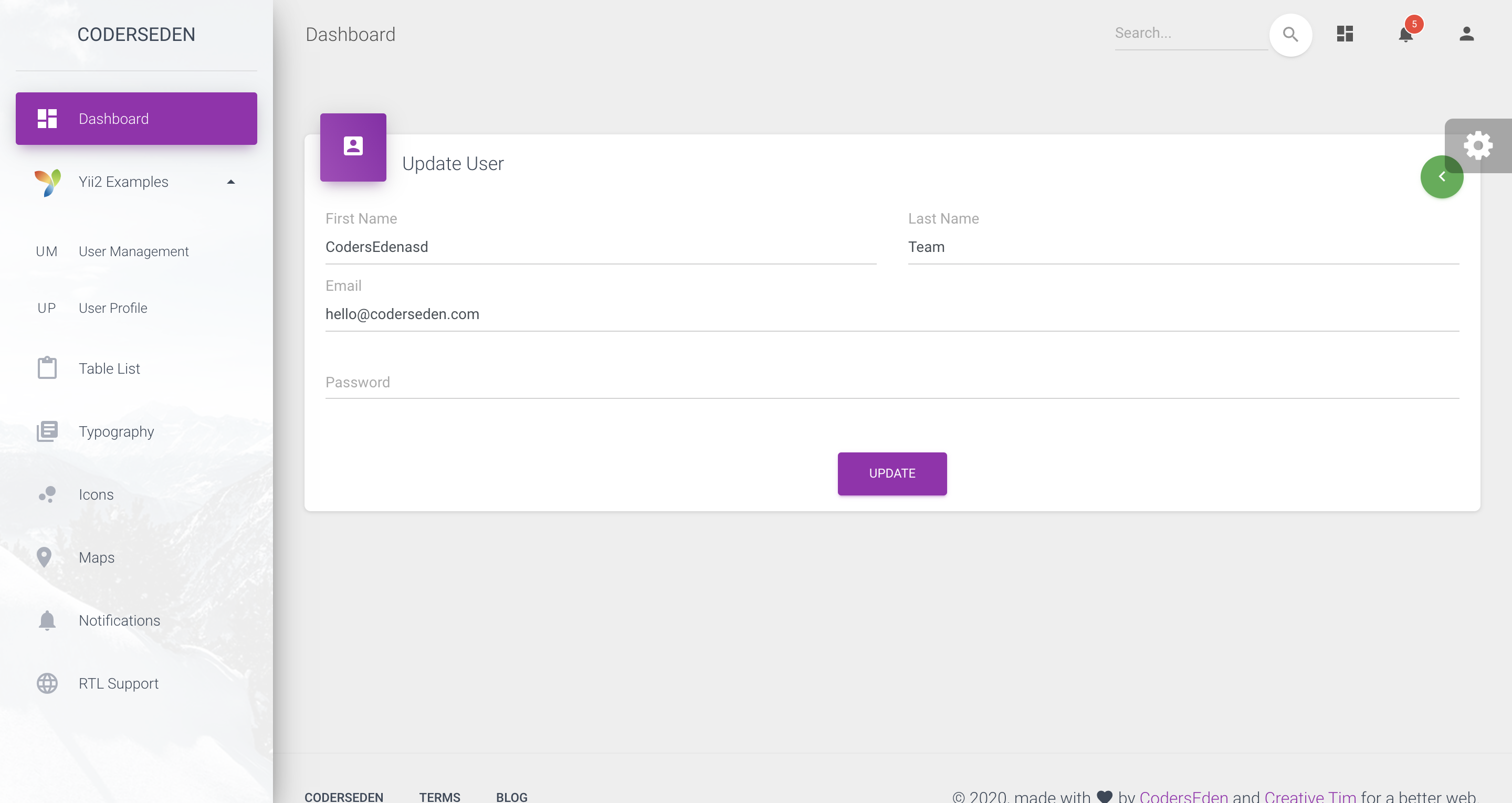Collapse the Yii2 Examples menu
Screen dimensions: 1512x803
pyautogui.click(x=230, y=182)
